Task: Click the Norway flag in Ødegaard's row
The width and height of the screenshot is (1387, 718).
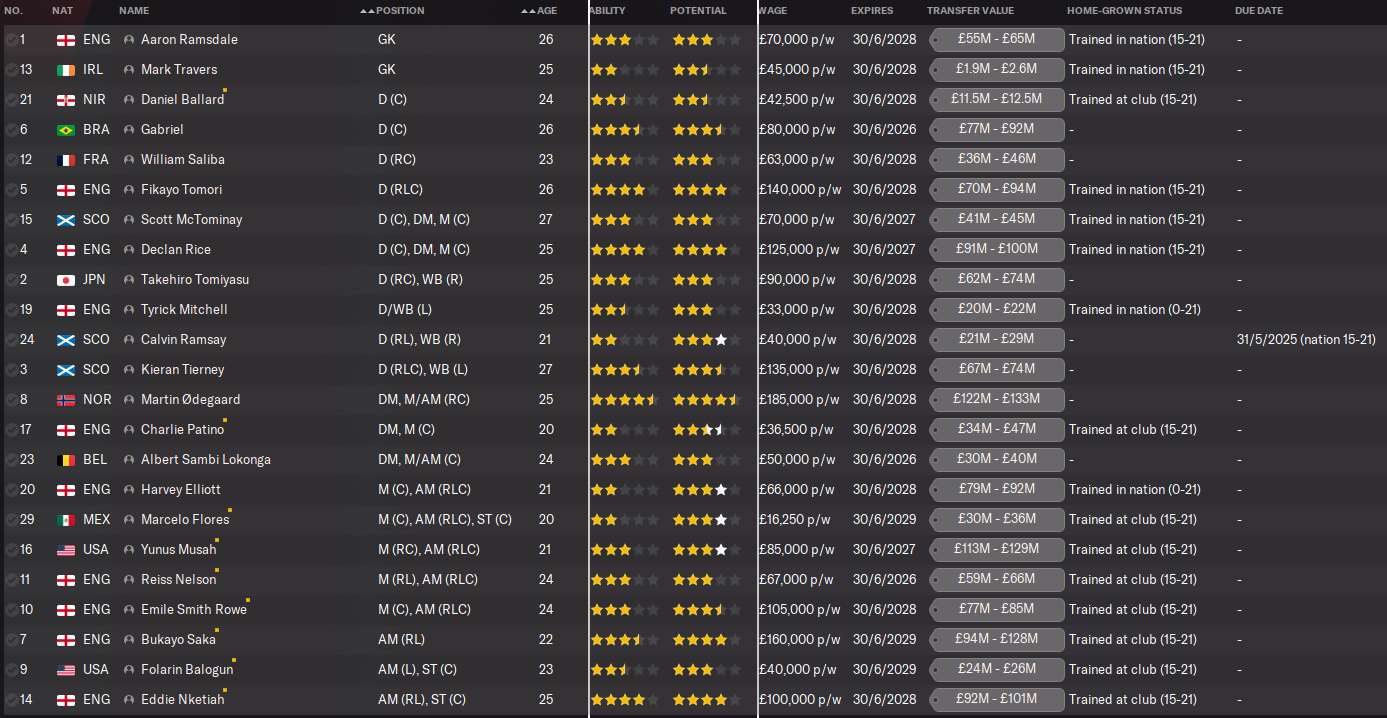Action: [x=66, y=400]
